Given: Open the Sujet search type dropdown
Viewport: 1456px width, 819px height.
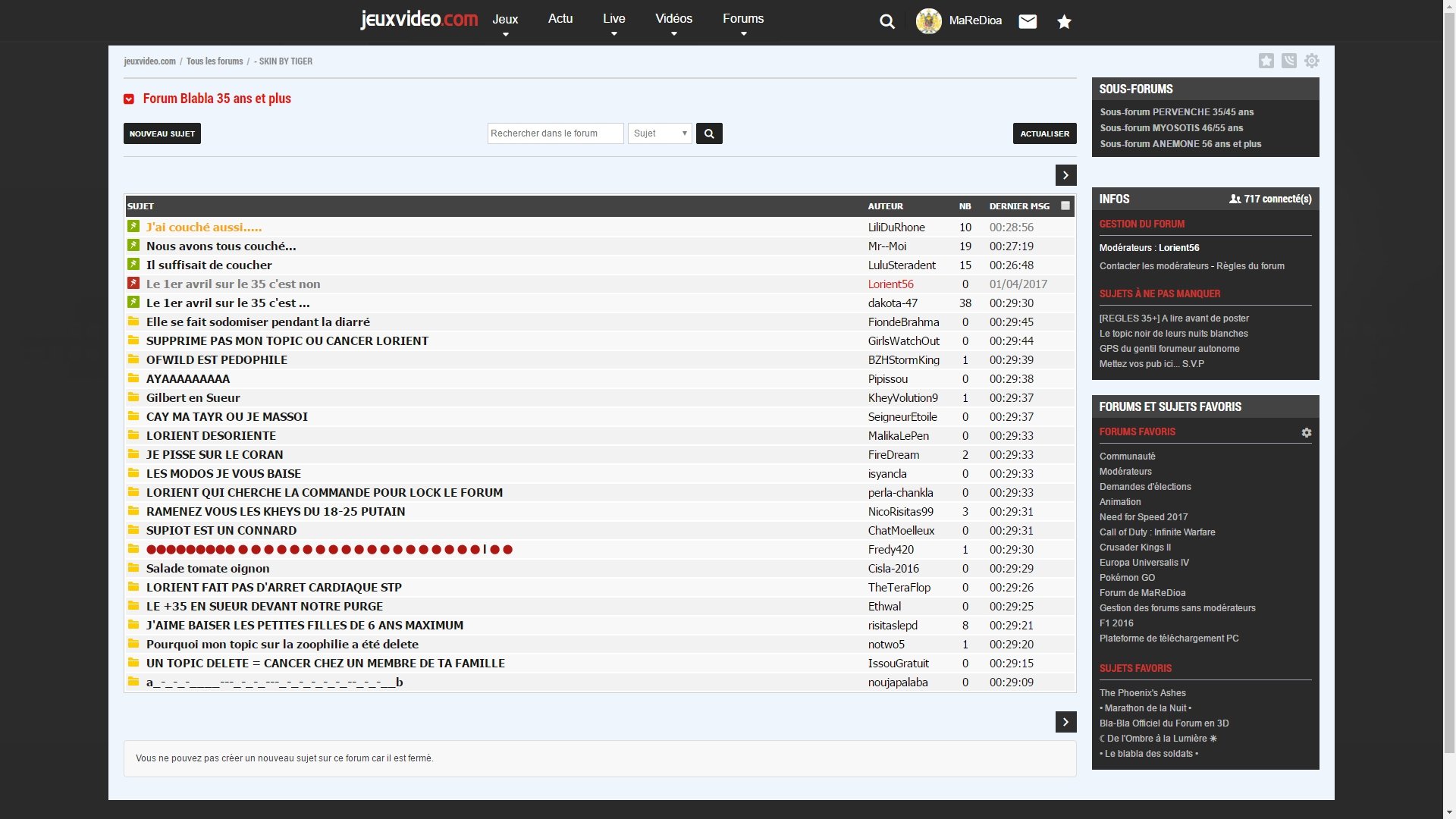Looking at the screenshot, I should 660,133.
